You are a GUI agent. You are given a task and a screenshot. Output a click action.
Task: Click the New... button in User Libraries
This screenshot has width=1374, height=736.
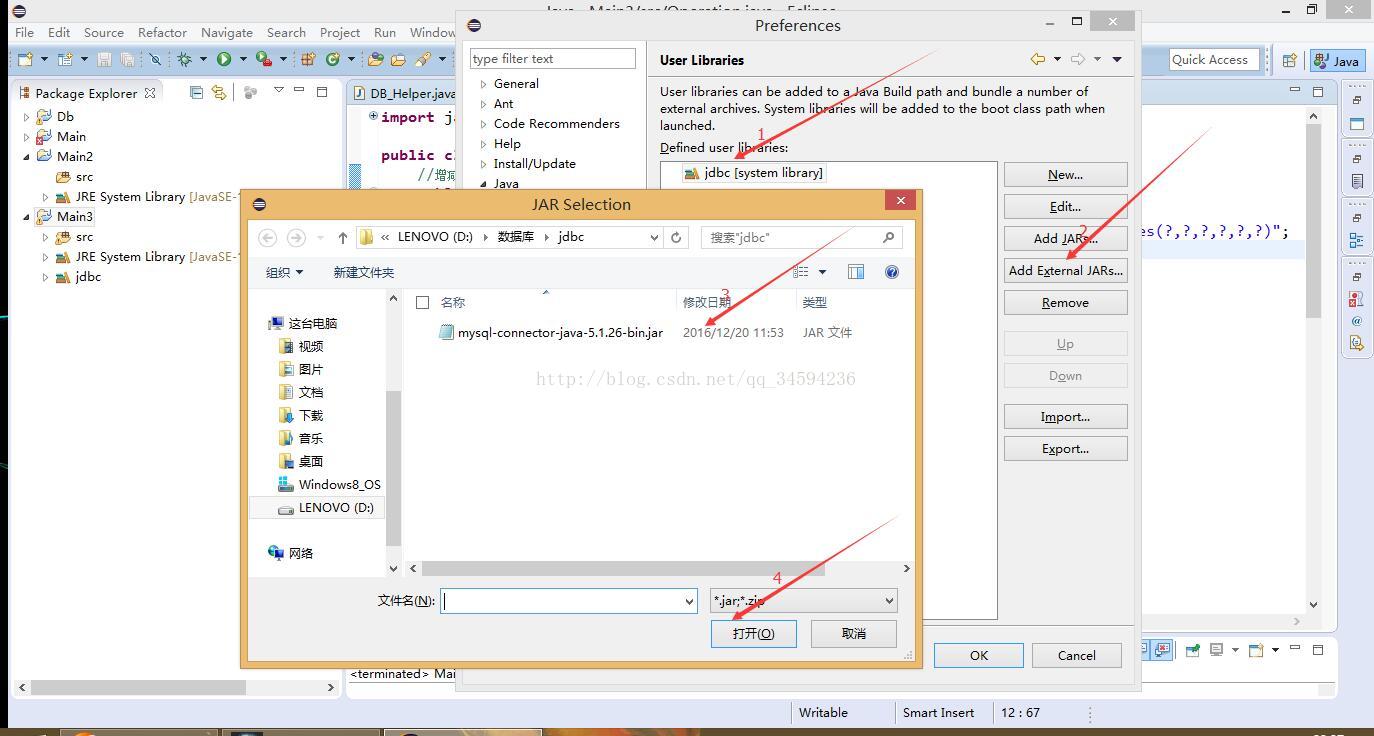pos(1065,174)
